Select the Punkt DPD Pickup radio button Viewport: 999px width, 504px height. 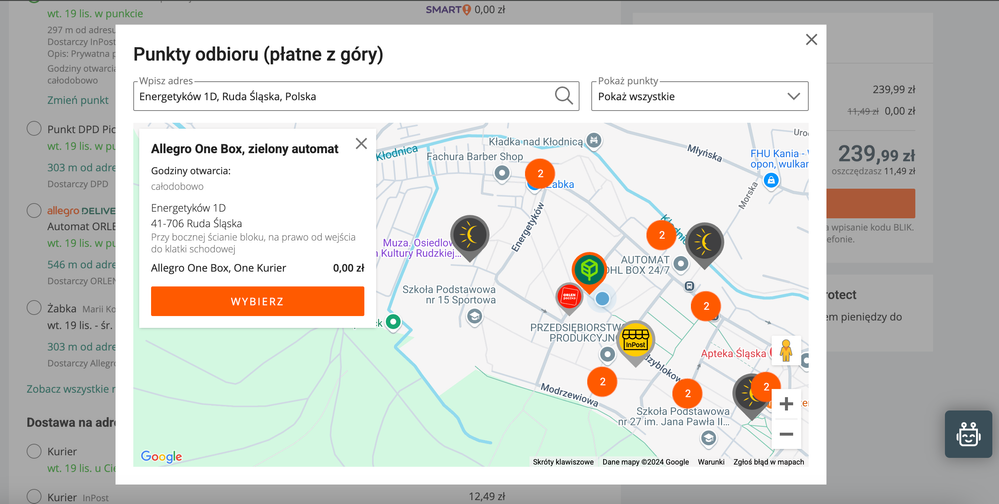pyautogui.click(x=34, y=129)
